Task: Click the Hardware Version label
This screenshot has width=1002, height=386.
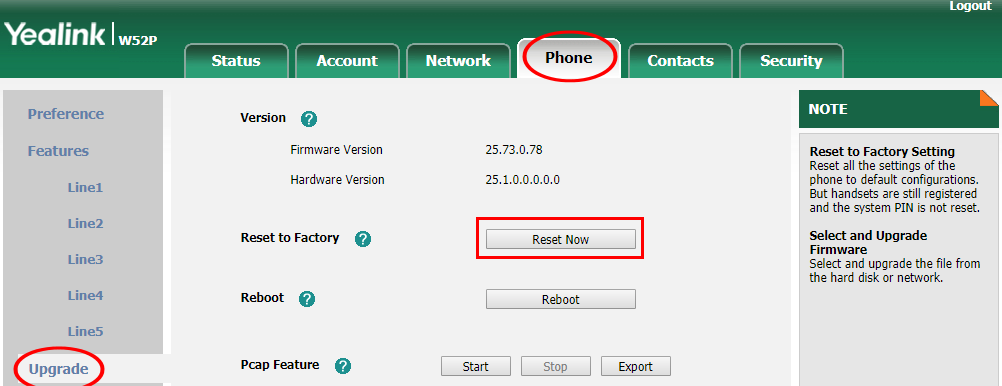Action: 337,180
